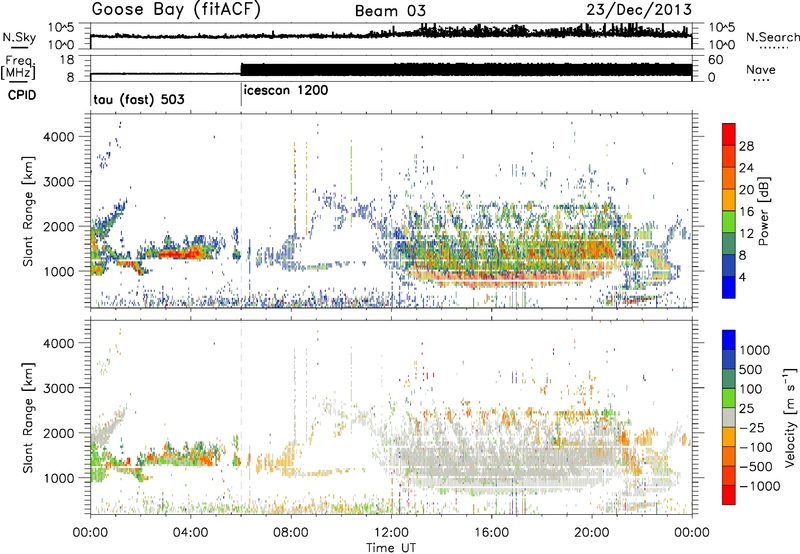
Task: Click the "12:00" time axis tick label
Action: pos(391,533)
